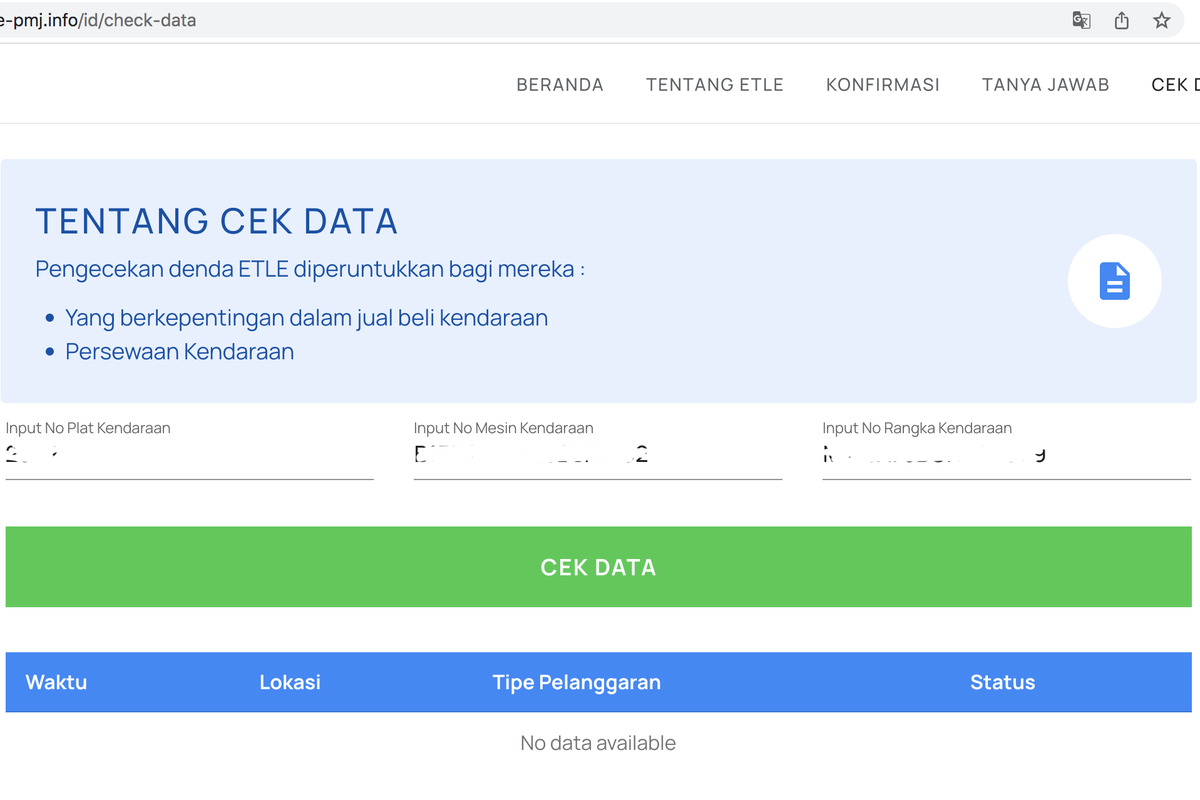Click the TENTANG CEK DATA heading
Screen dimensions: 1200x800
pos(217,221)
